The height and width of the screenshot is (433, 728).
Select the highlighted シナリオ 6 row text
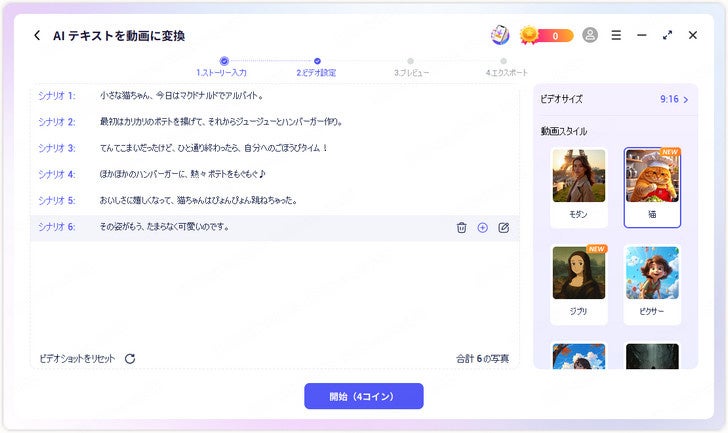(x=164, y=227)
